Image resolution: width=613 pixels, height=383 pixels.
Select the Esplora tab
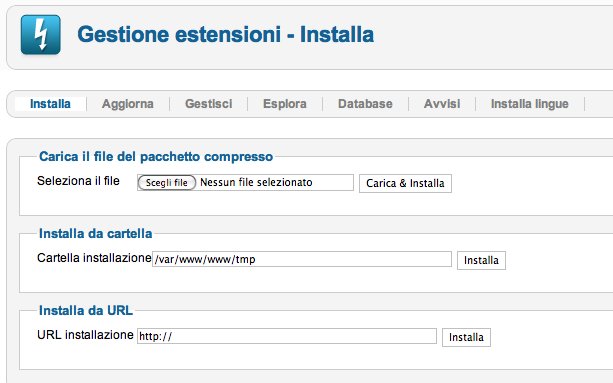tap(285, 104)
